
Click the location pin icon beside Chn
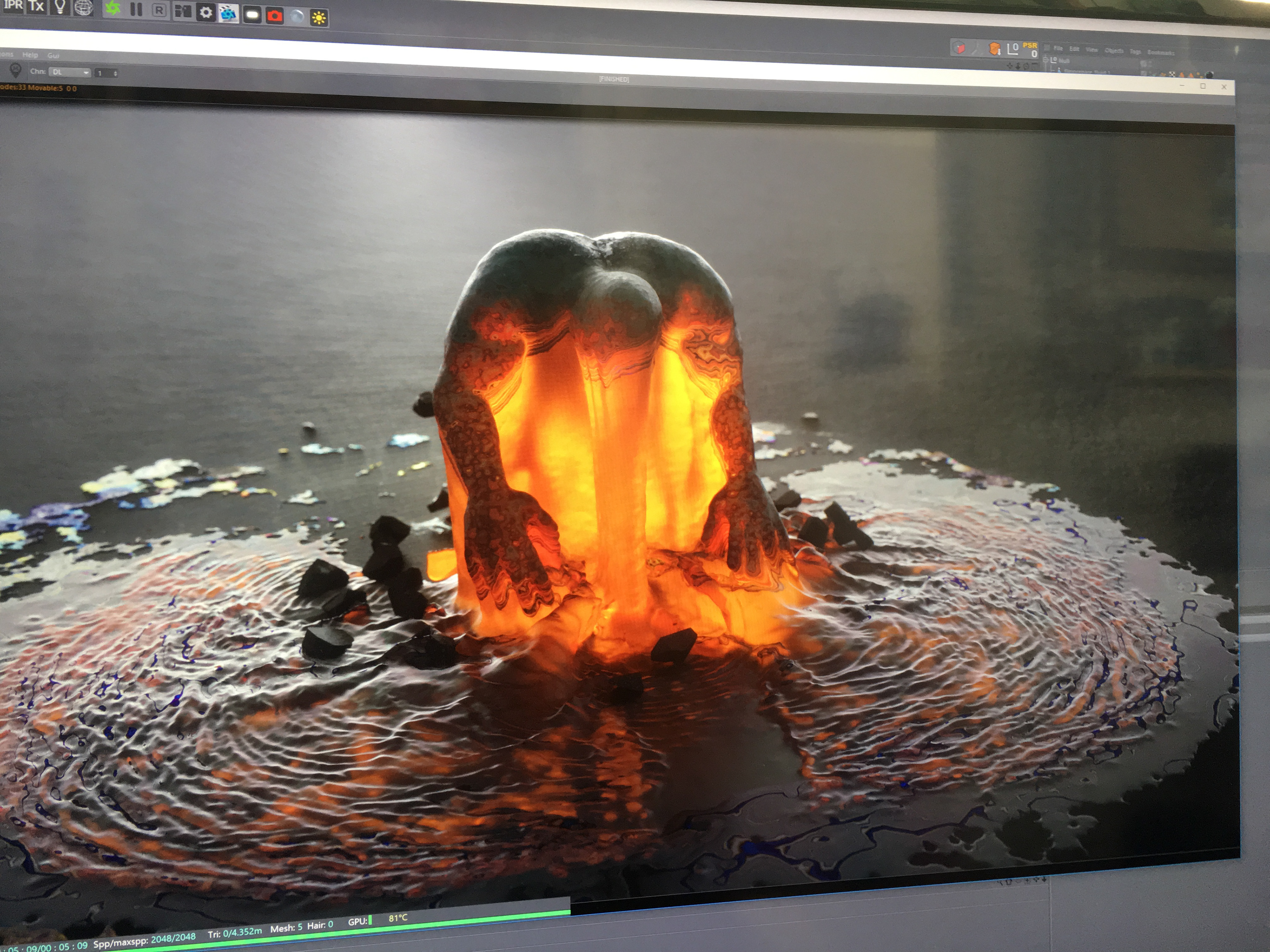point(16,70)
